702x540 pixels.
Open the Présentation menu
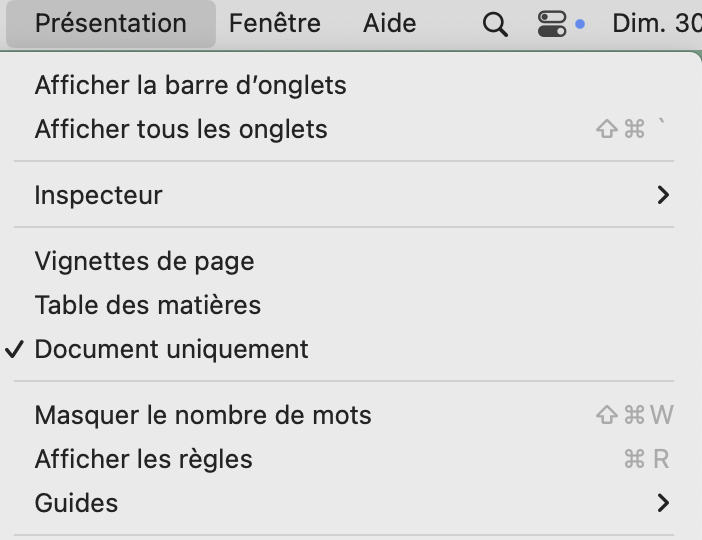click(x=110, y=24)
